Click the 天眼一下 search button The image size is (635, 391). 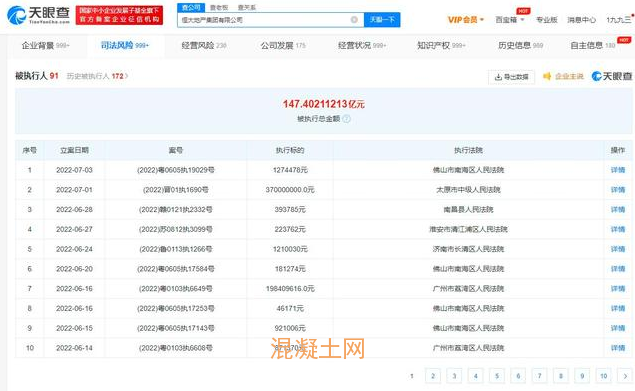pos(382,19)
